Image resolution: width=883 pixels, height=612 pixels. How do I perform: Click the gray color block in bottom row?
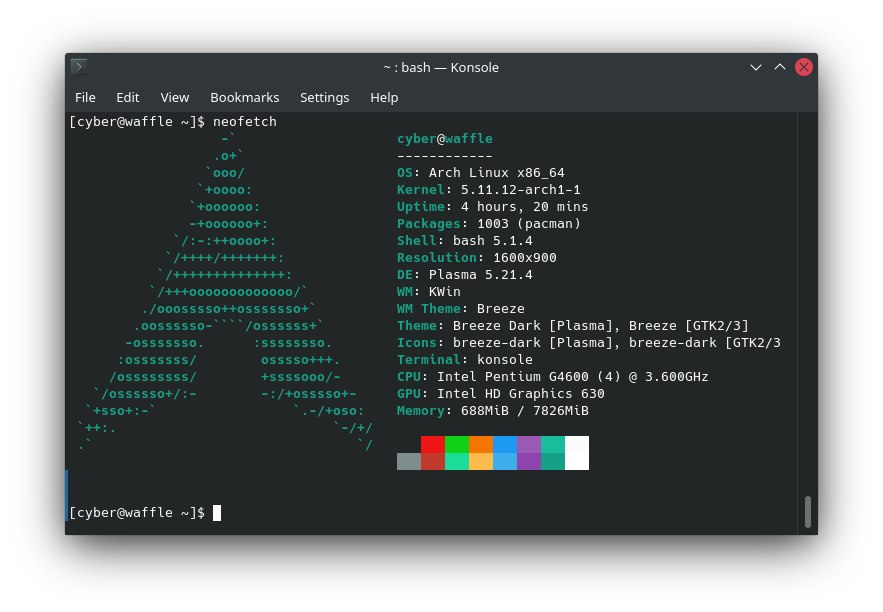coord(409,461)
